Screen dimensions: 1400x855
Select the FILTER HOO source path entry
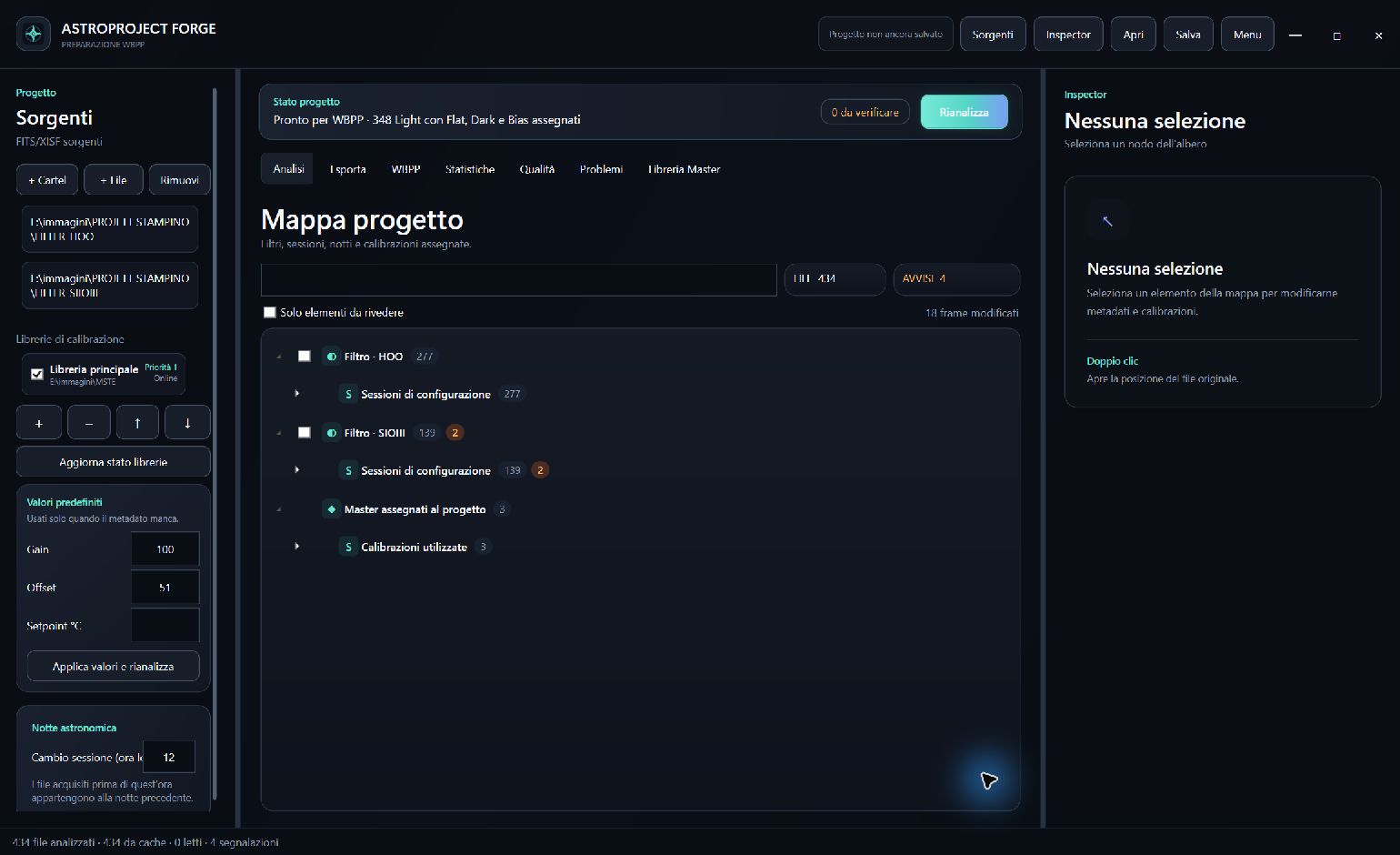pyautogui.click(x=110, y=229)
